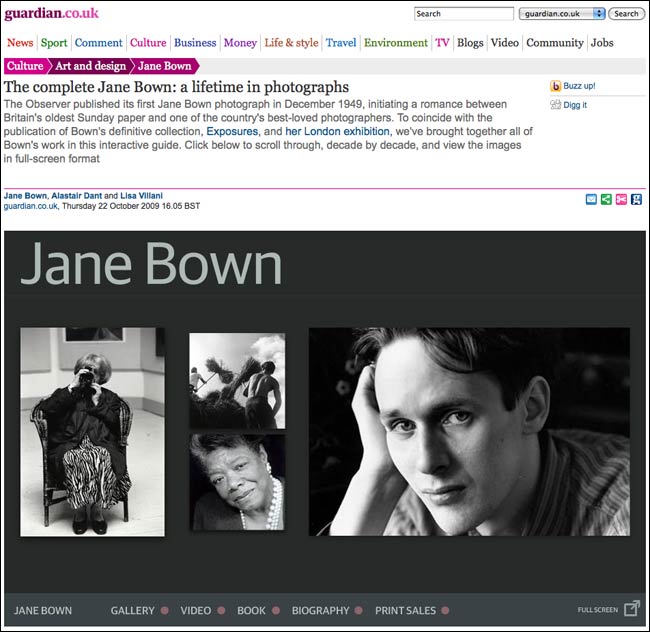Click the FULL SCREEN label
Screen dimensions: 650x632
[598, 610]
